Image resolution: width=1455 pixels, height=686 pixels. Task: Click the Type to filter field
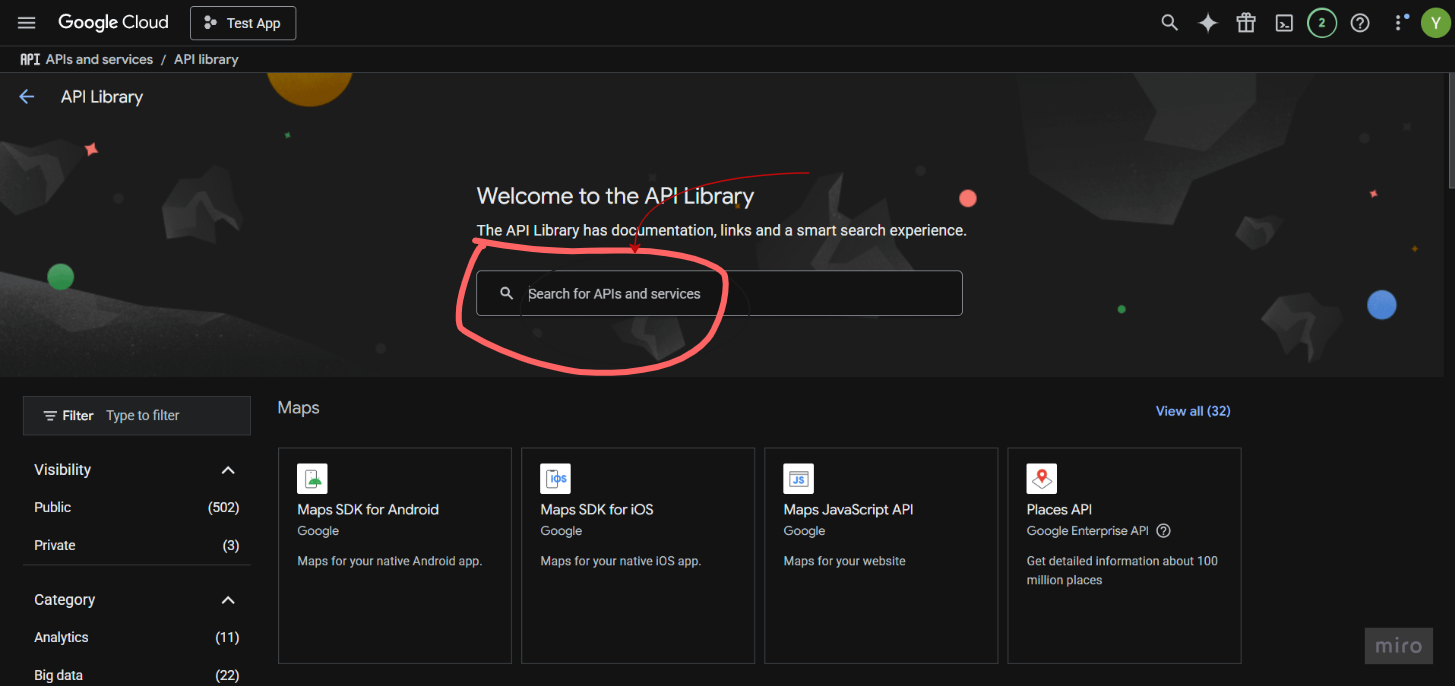tap(143, 415)
